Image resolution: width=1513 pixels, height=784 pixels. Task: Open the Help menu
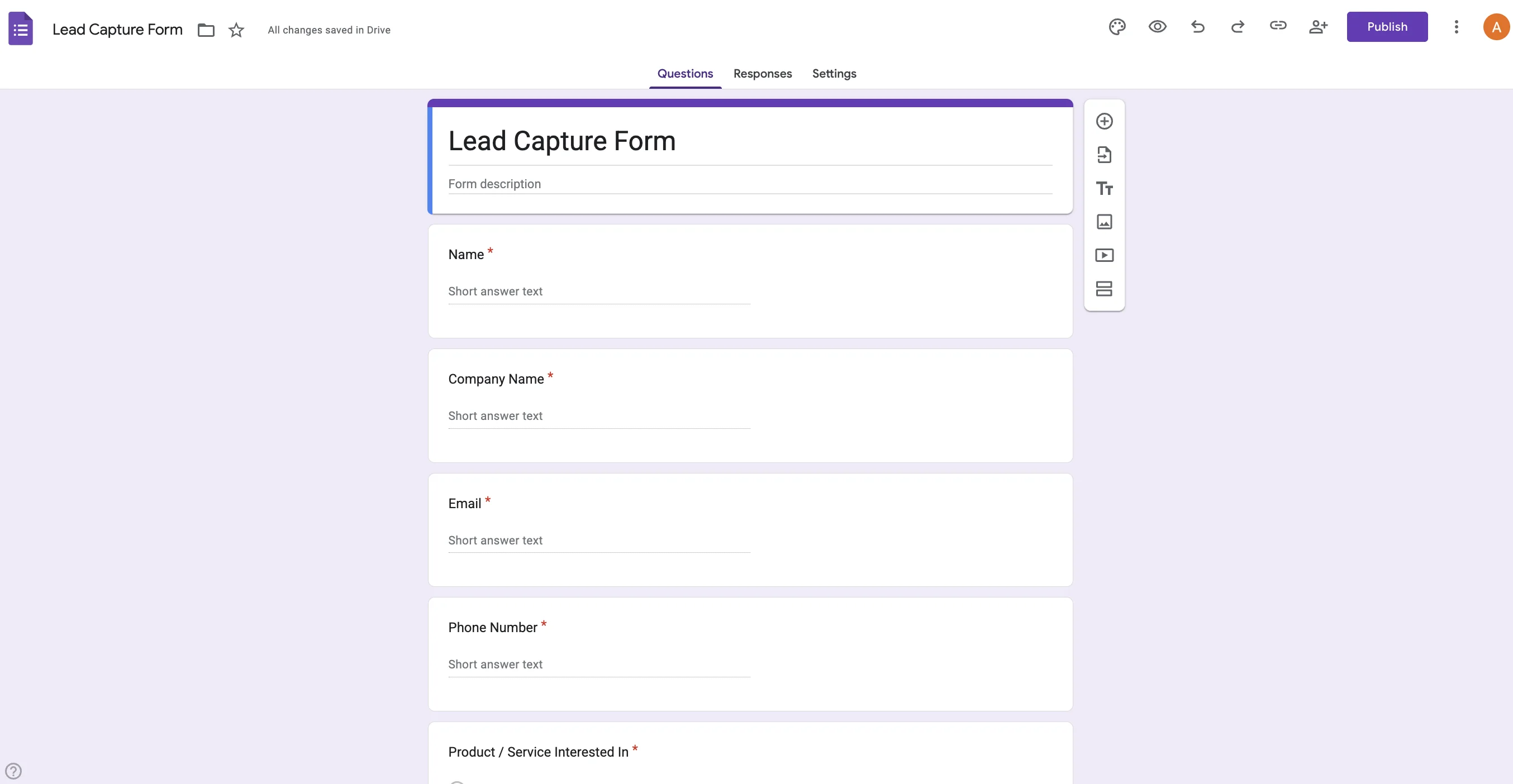click(13, 771)
